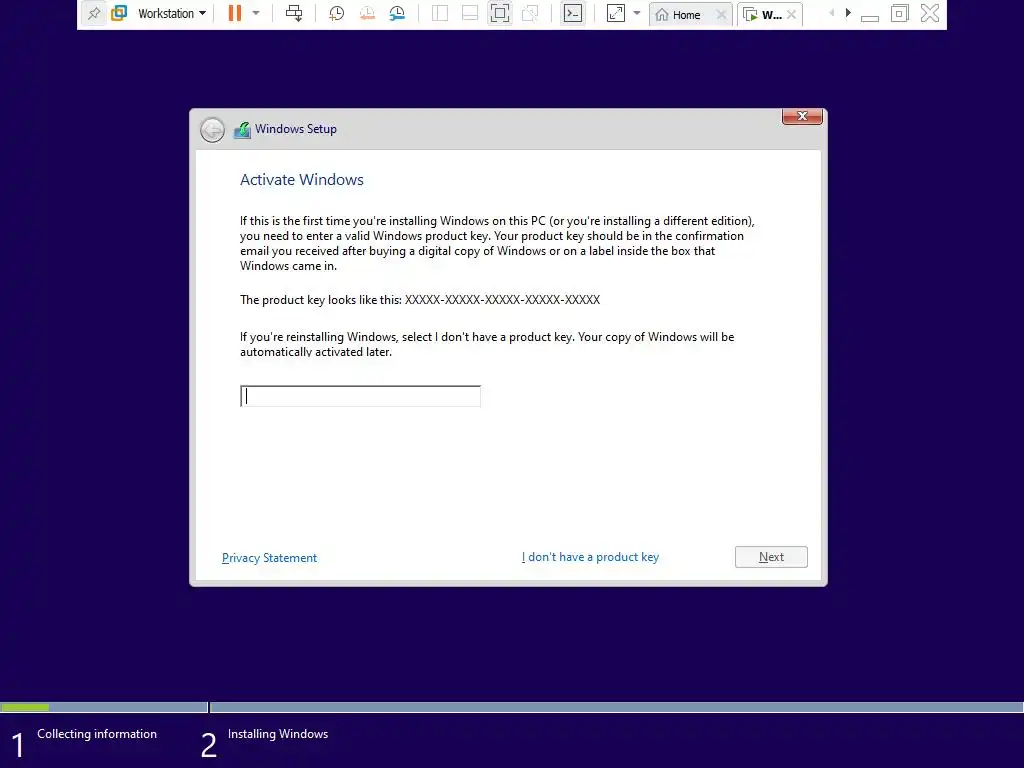Choose I don't have a product key

(x=590, y=557)
